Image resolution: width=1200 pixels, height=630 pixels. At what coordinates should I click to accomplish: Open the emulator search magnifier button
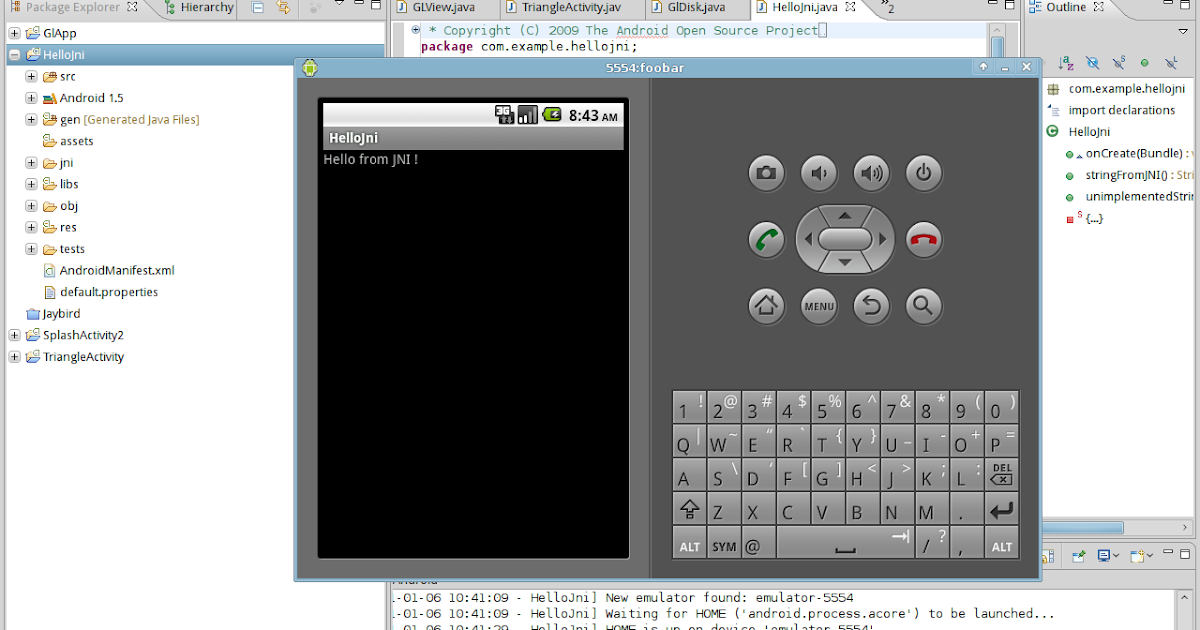924,305
